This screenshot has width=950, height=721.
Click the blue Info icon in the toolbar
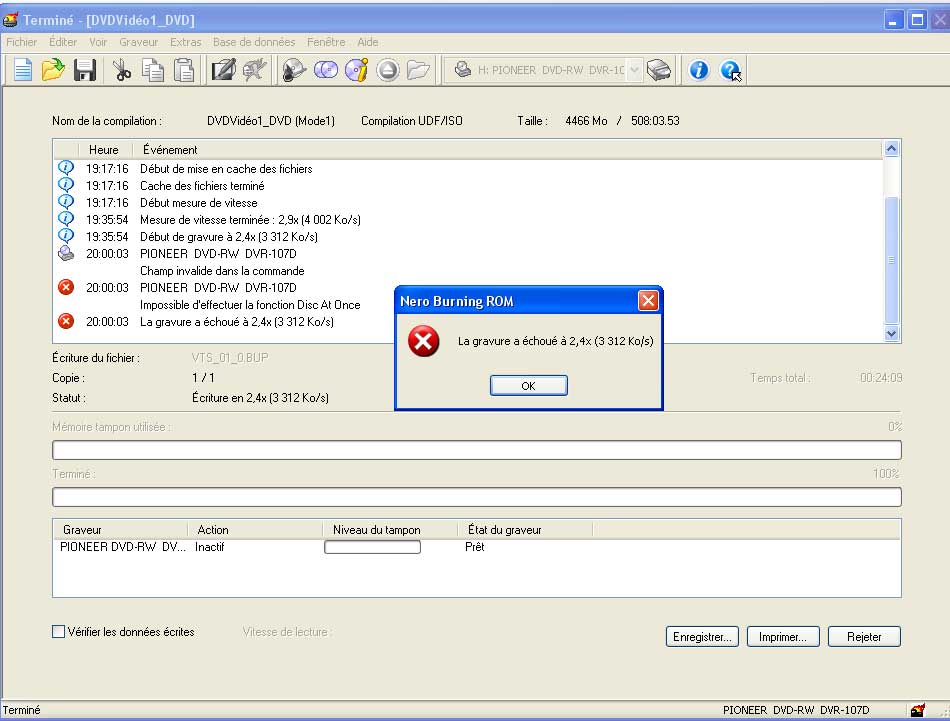tap(699, 70)
